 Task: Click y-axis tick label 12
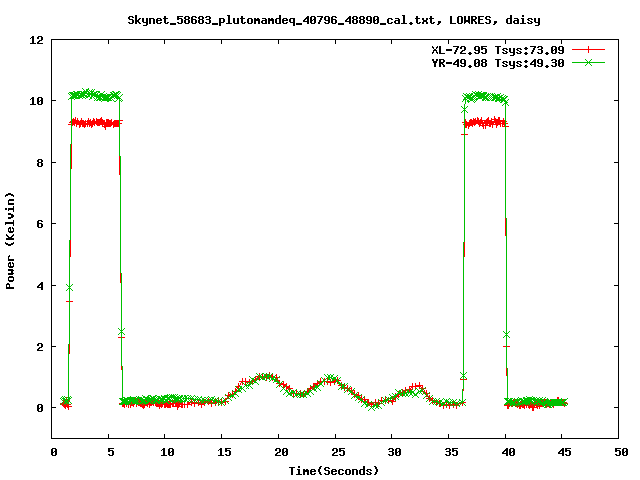(36, 40)
